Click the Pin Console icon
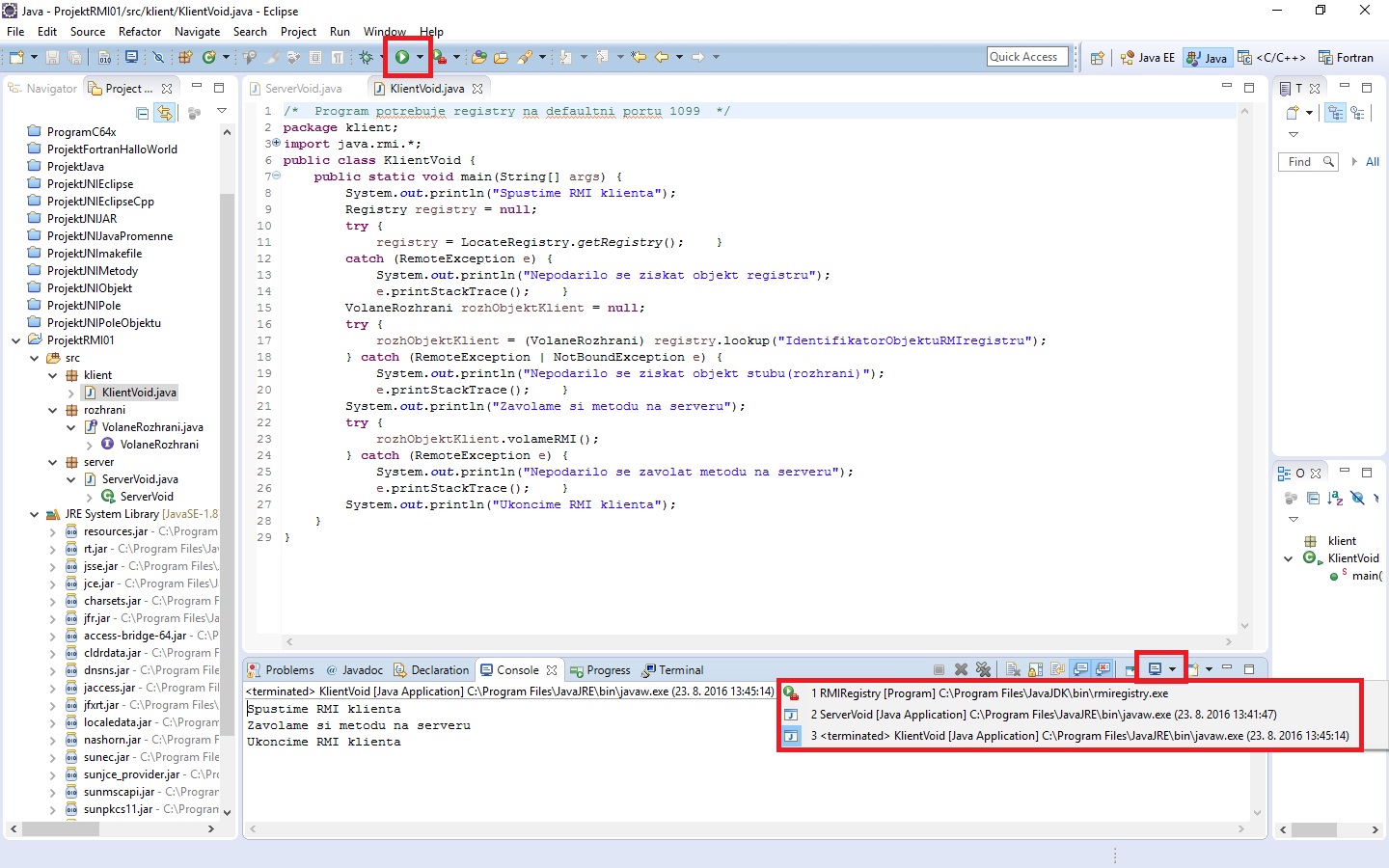The image size is (1389, 868). 1128,669
